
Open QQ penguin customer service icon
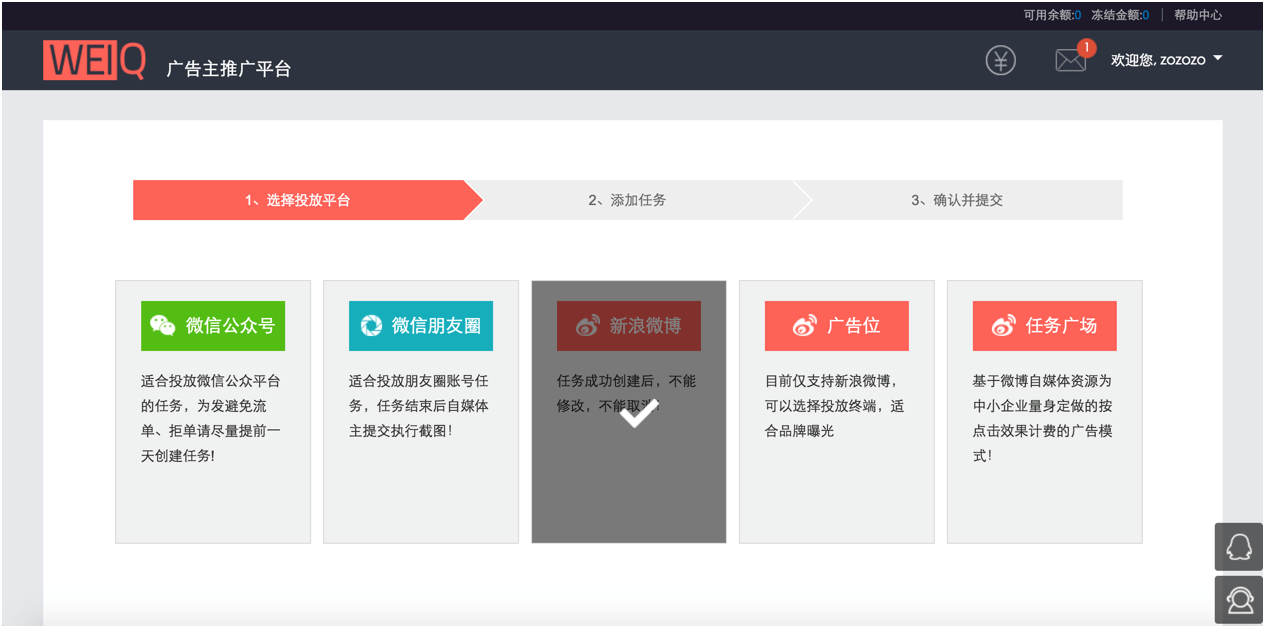tap(1238, 547)
